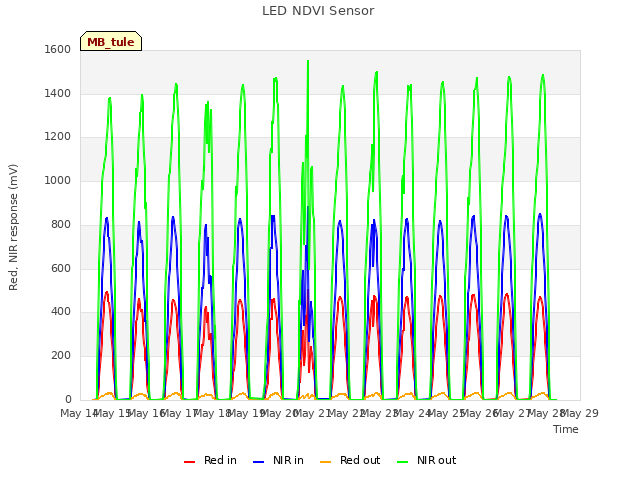Click the 800 y-axis tick value
Viewport: 640px width, 480px height.
coord(61,224)
